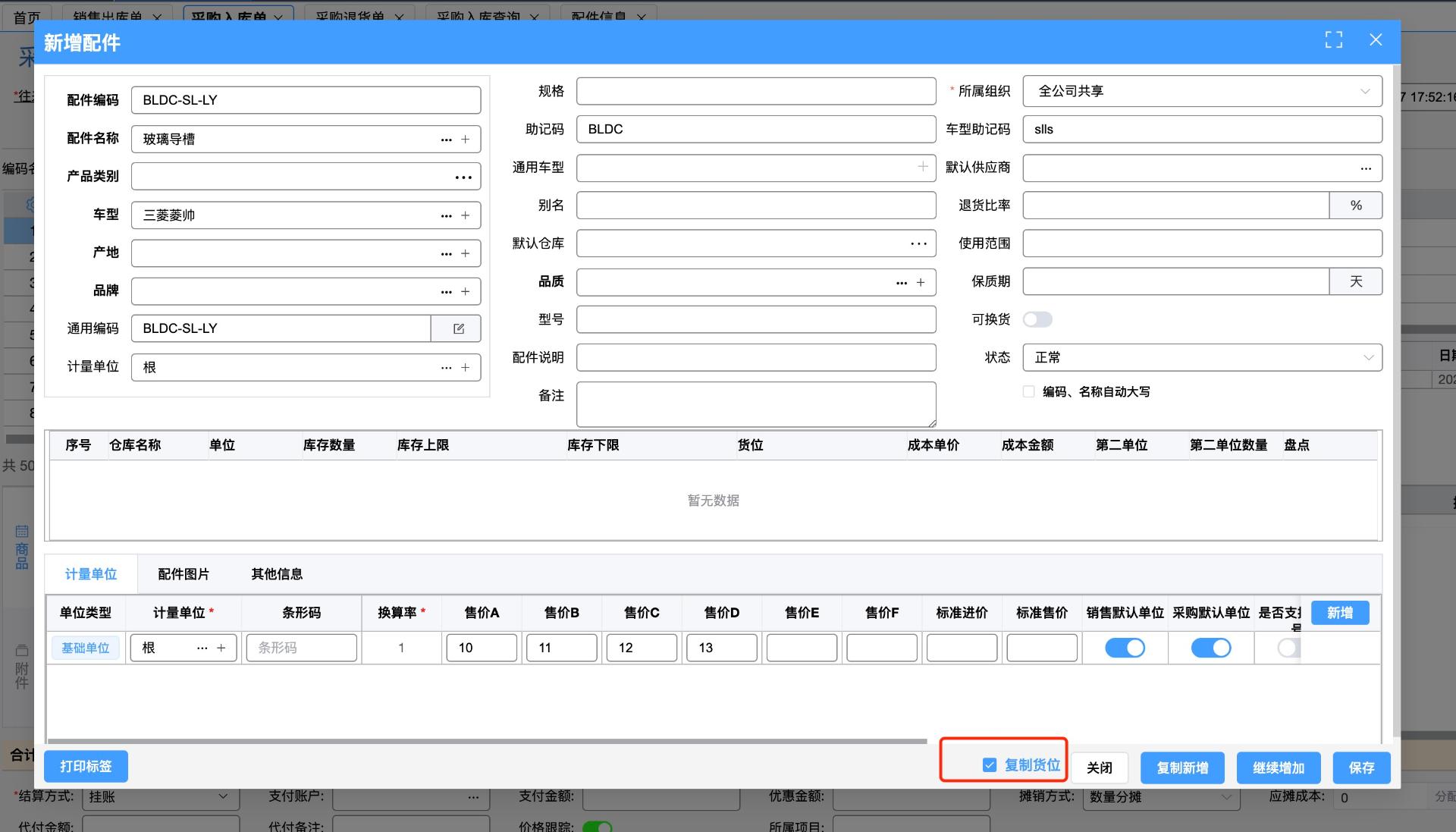Click the 保质期 input field

tap(1176, 281)
